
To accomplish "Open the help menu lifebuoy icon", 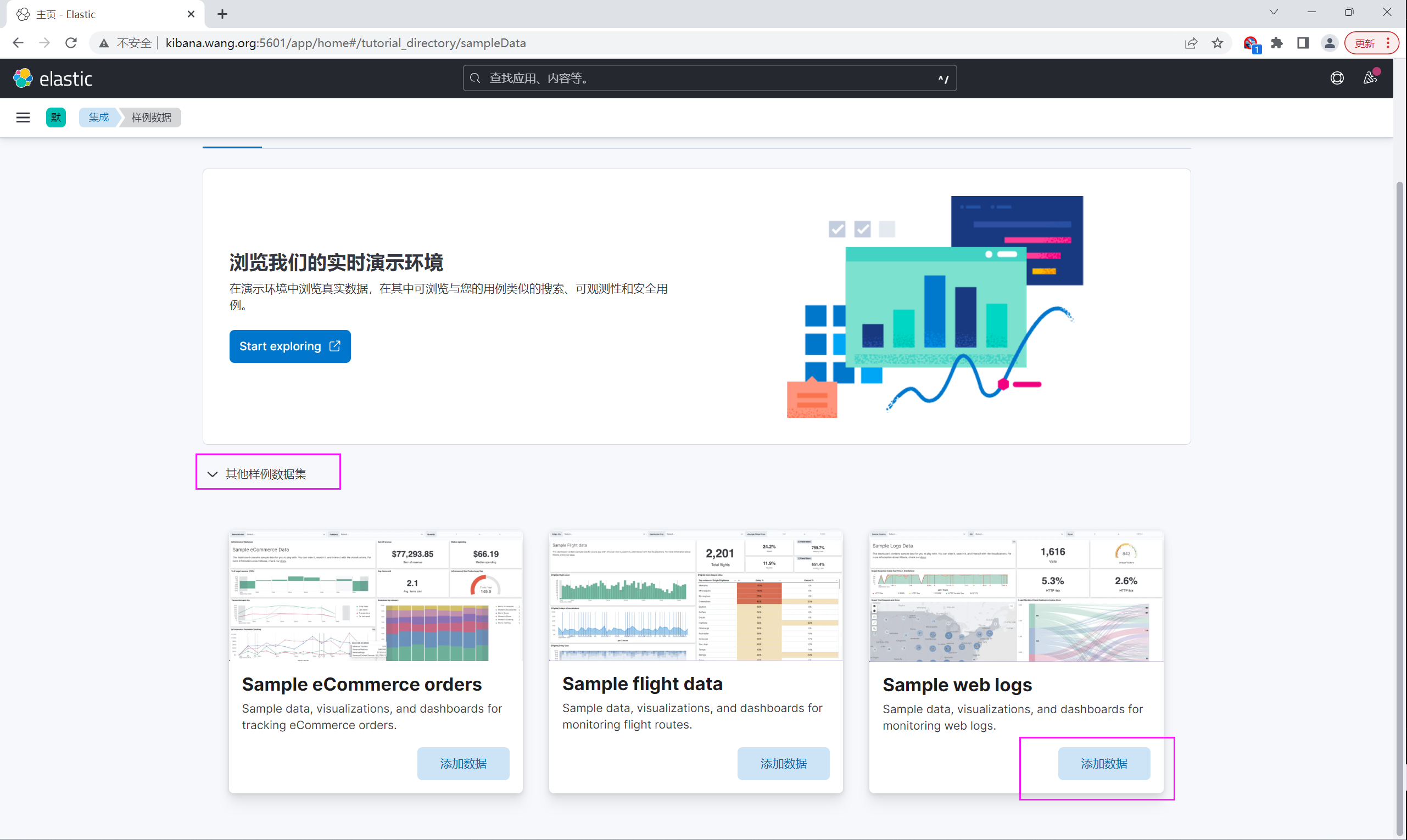I will click(x=1337, y=78).
